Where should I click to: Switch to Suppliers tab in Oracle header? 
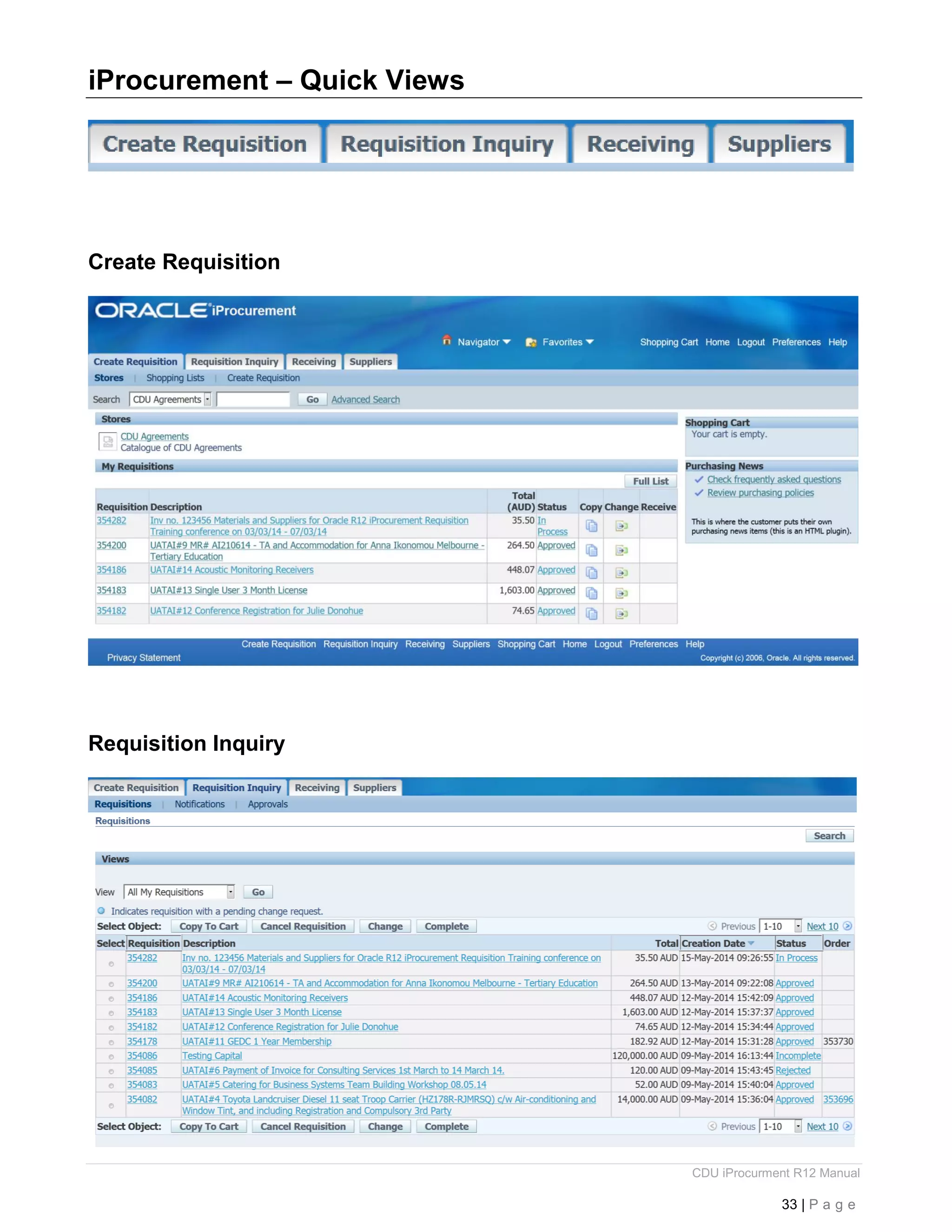click(370, 362)
